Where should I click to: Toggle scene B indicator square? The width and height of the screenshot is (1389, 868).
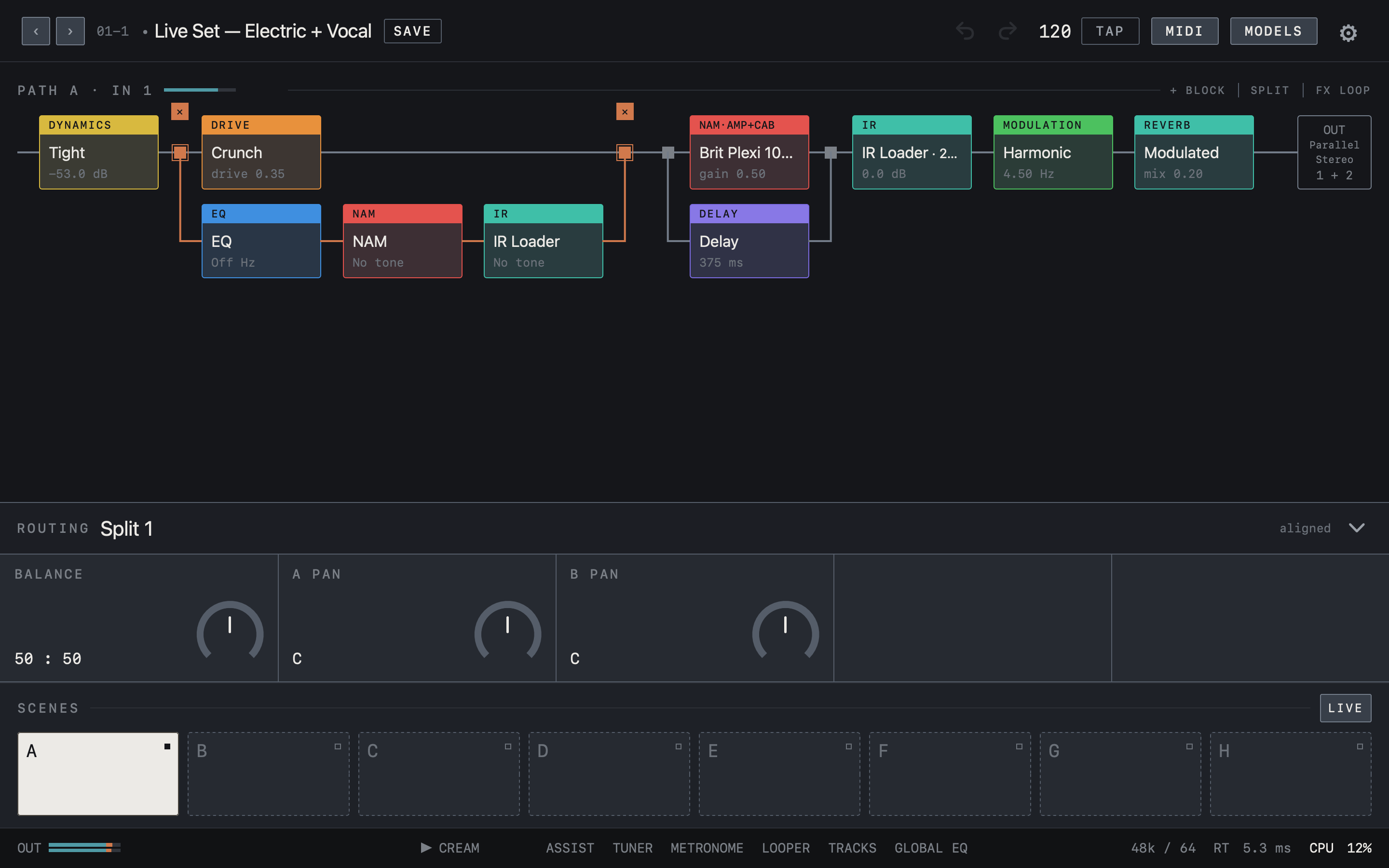(338, 746)
